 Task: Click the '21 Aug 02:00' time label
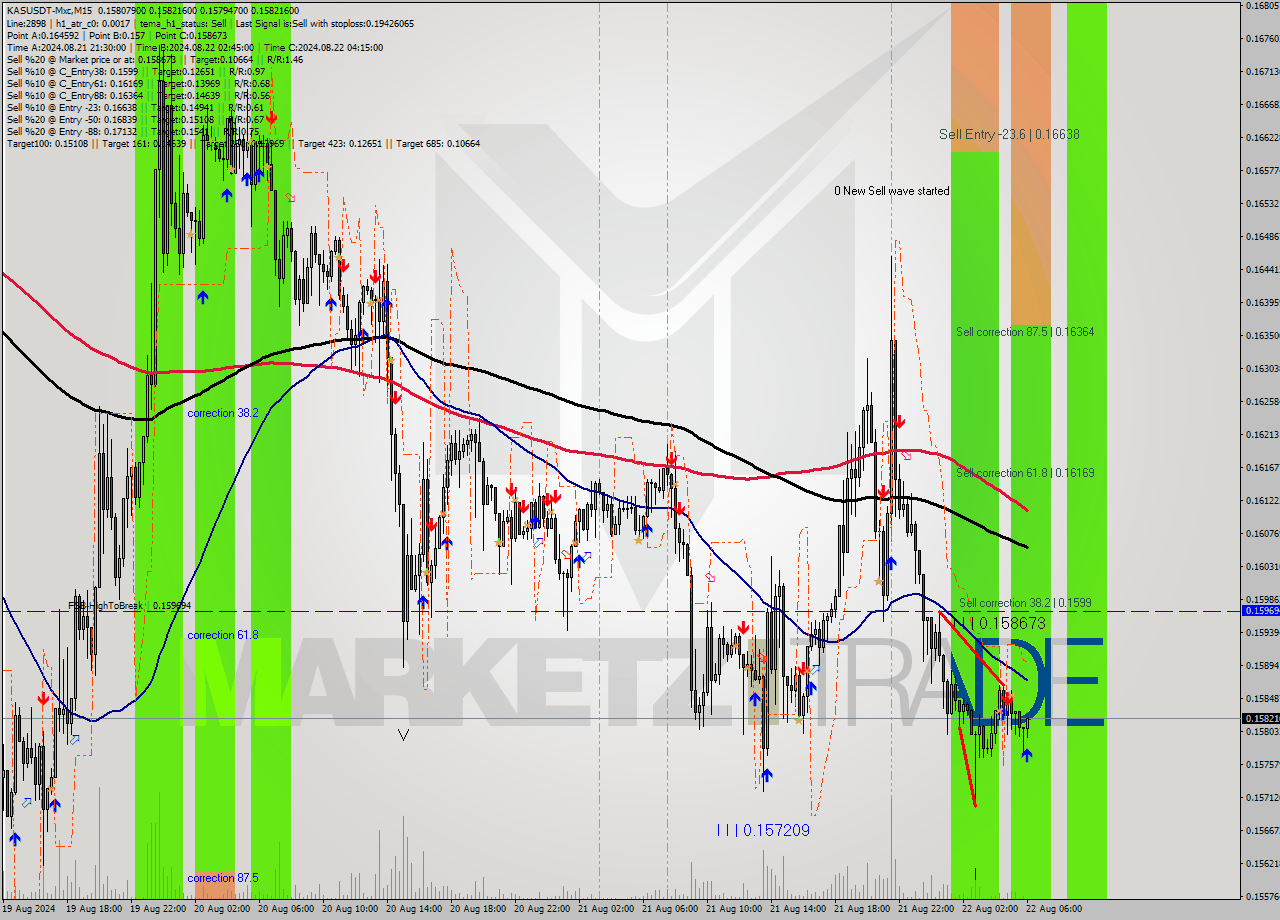[606, 910]
